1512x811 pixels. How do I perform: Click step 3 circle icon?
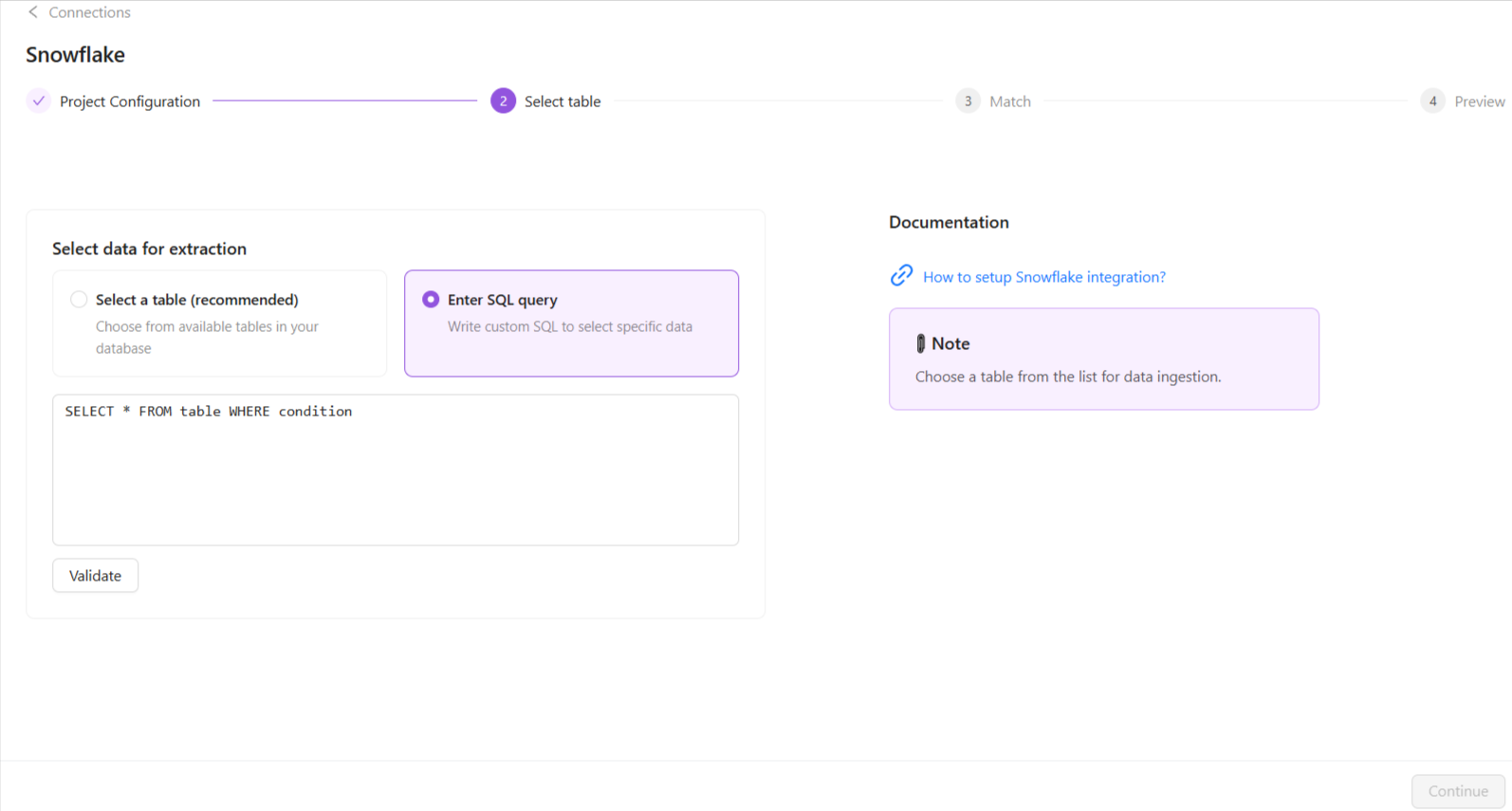(968, 101)
